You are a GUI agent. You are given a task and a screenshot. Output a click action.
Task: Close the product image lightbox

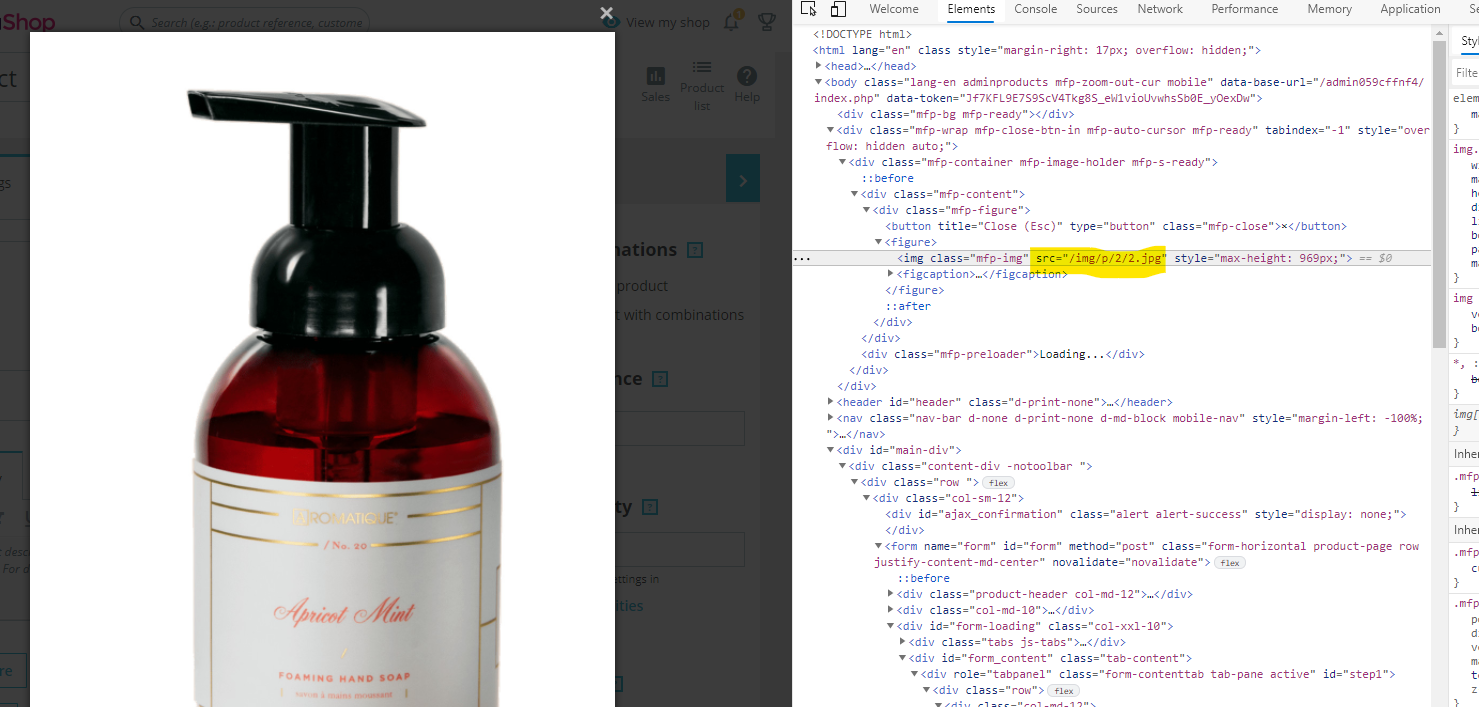pos(606,13)
